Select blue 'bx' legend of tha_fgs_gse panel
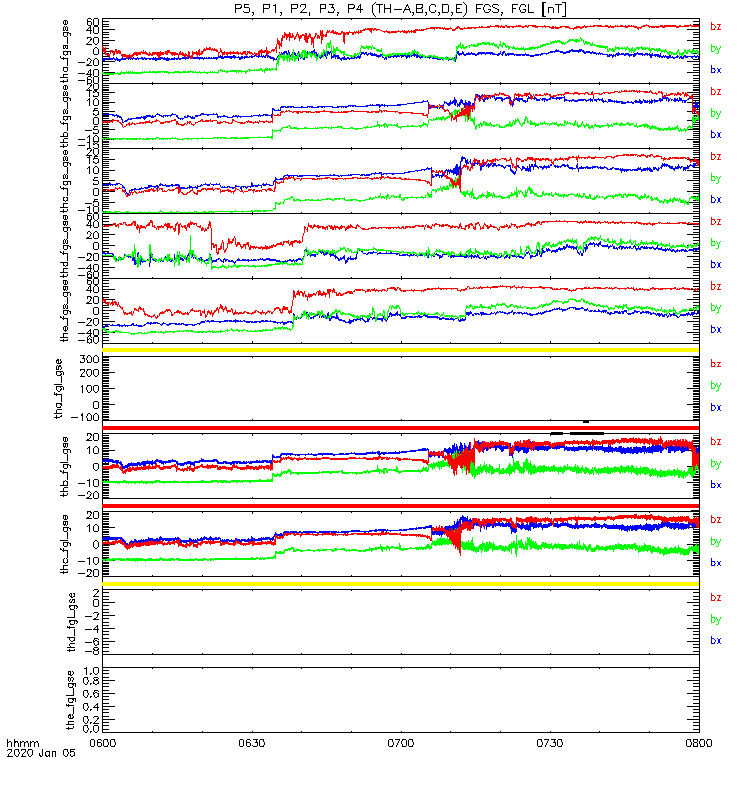This screenshot has width=750, height=800. click(x=716, y=70)
